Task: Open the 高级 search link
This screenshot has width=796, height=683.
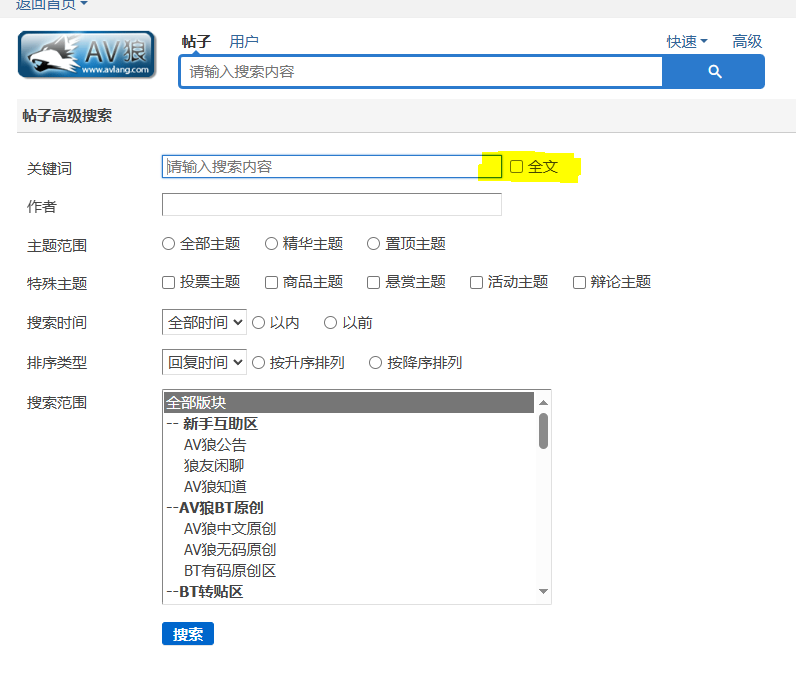Action: [x=747, y=42]
